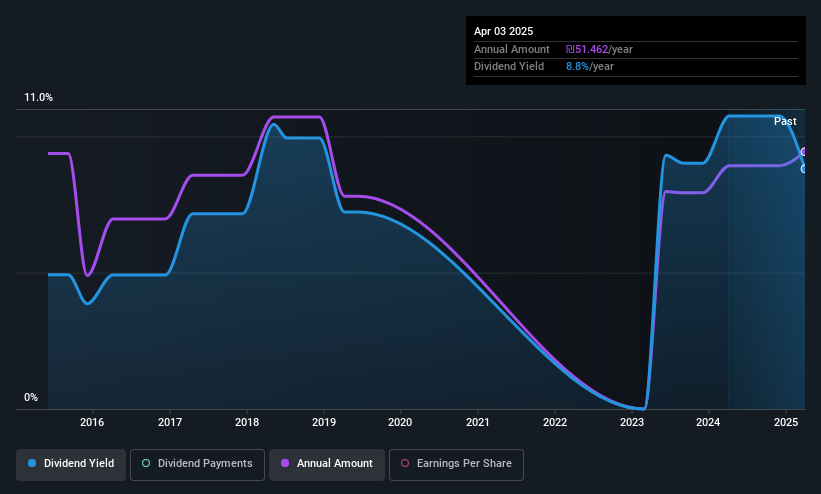The image size is (821, 494).
Task: Click the 0% y-axis label
Action: tap(31, 398)
